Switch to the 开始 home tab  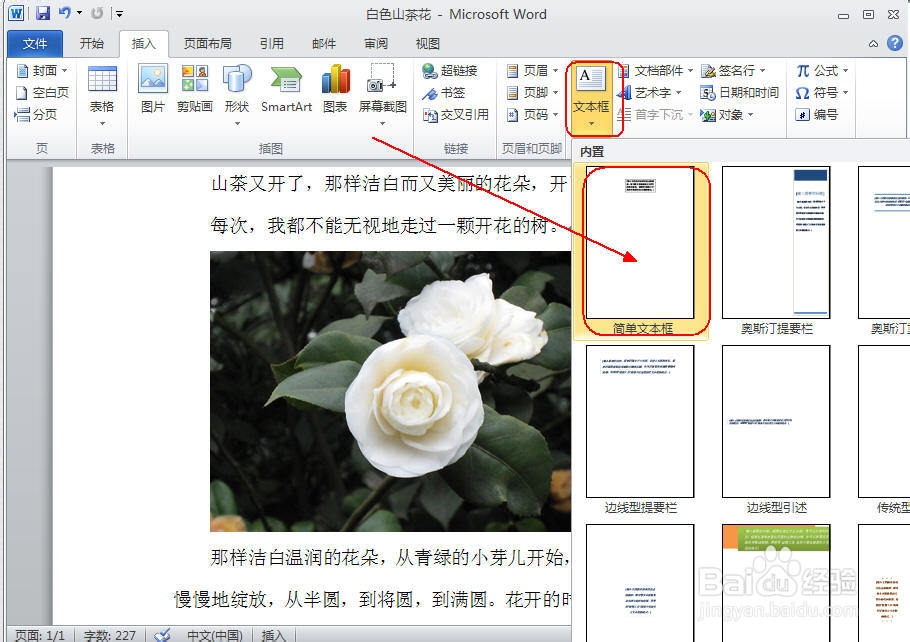click(x=92, y=44)
